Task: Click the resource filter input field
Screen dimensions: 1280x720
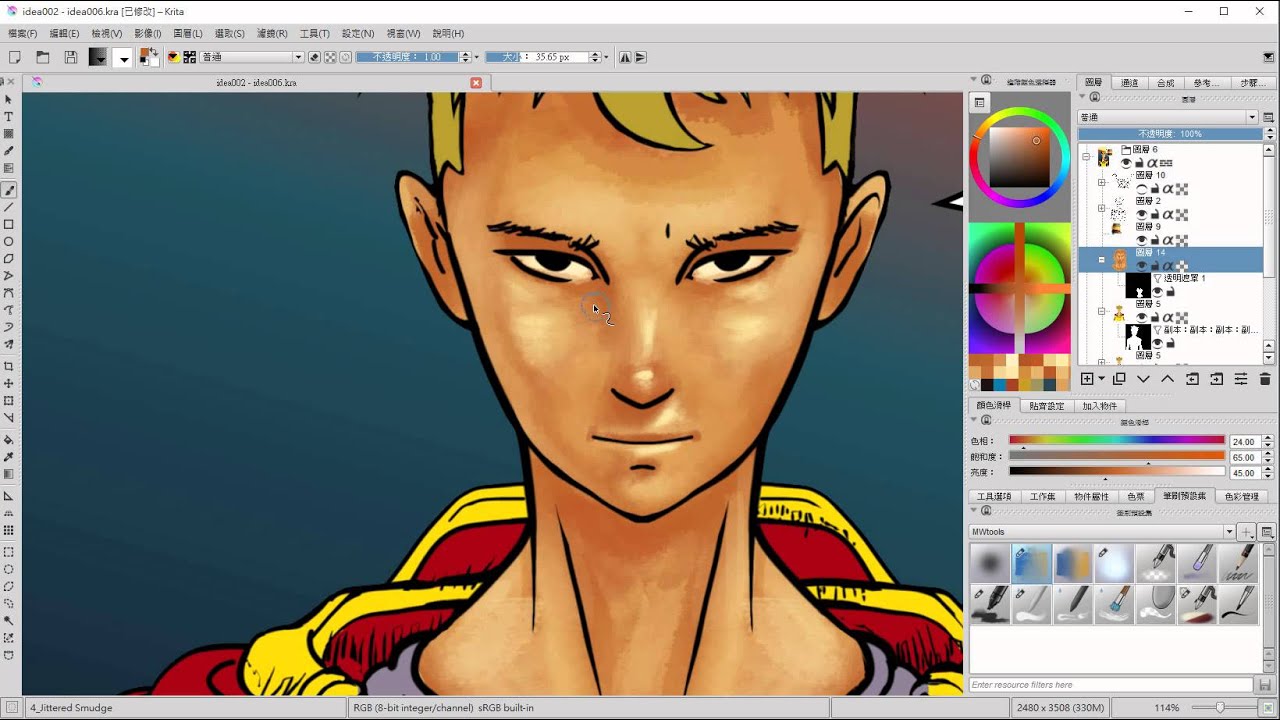Action: (x=1110, y=685)
